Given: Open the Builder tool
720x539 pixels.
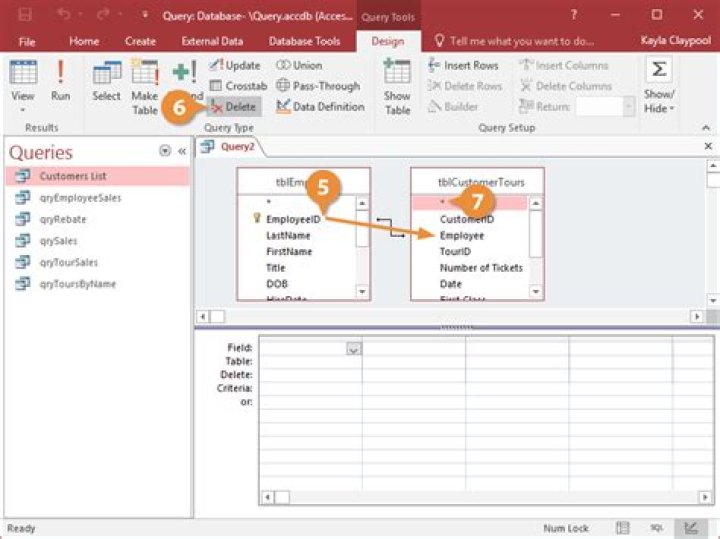Looking at the screenshot, I should (x=453, y=107).
